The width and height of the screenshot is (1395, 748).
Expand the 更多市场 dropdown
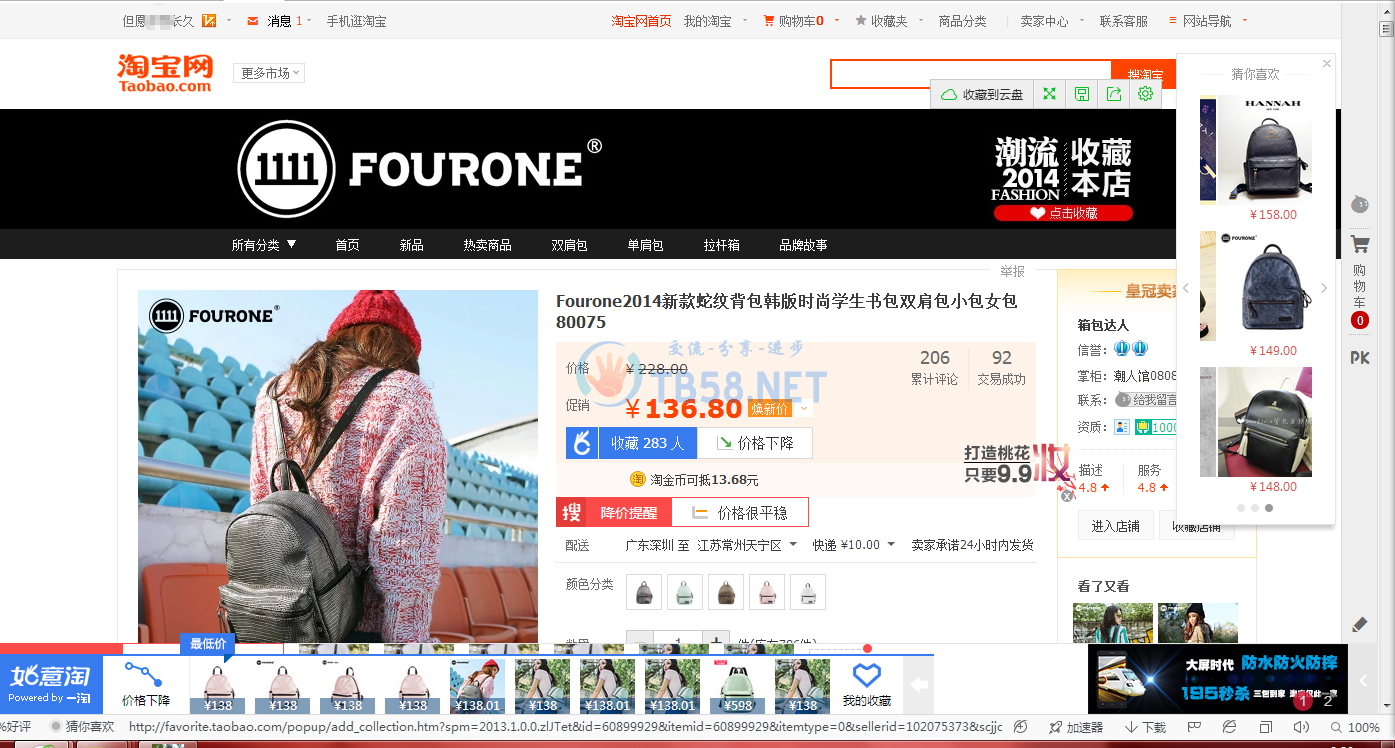pos(269,73)
